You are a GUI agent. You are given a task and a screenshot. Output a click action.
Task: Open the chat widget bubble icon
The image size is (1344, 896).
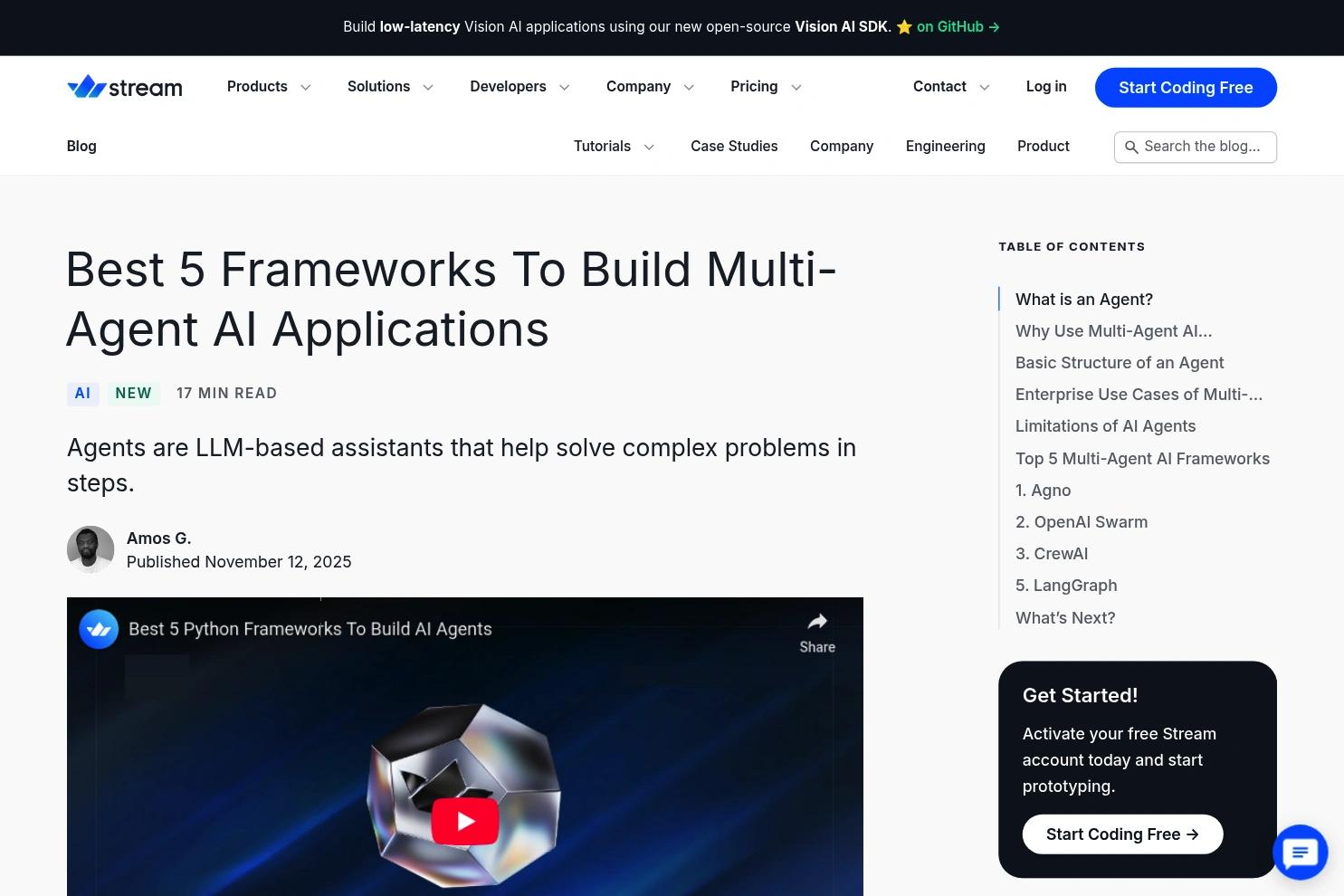tap(1300, 853)
